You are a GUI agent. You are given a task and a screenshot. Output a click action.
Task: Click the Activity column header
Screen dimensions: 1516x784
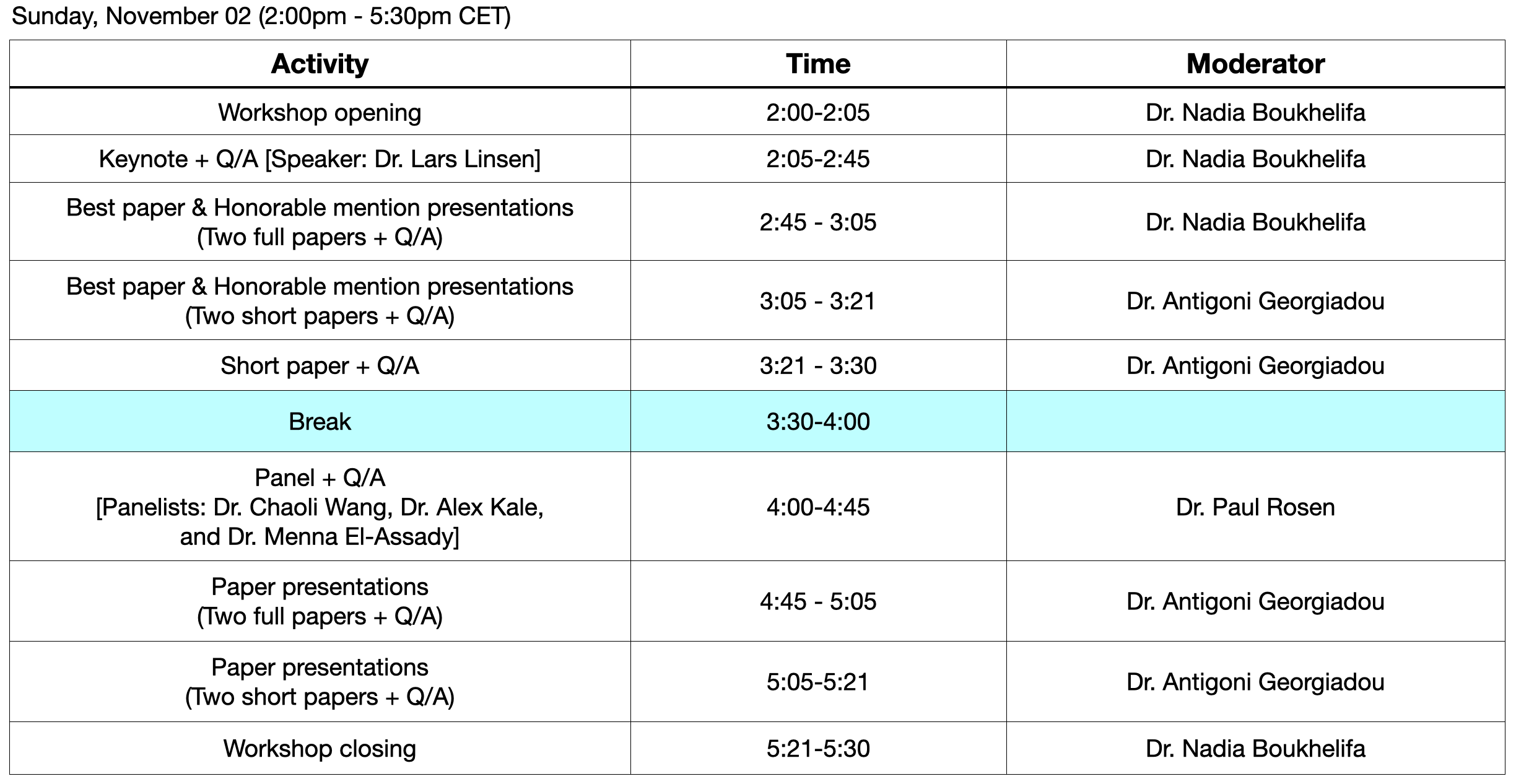320,64
